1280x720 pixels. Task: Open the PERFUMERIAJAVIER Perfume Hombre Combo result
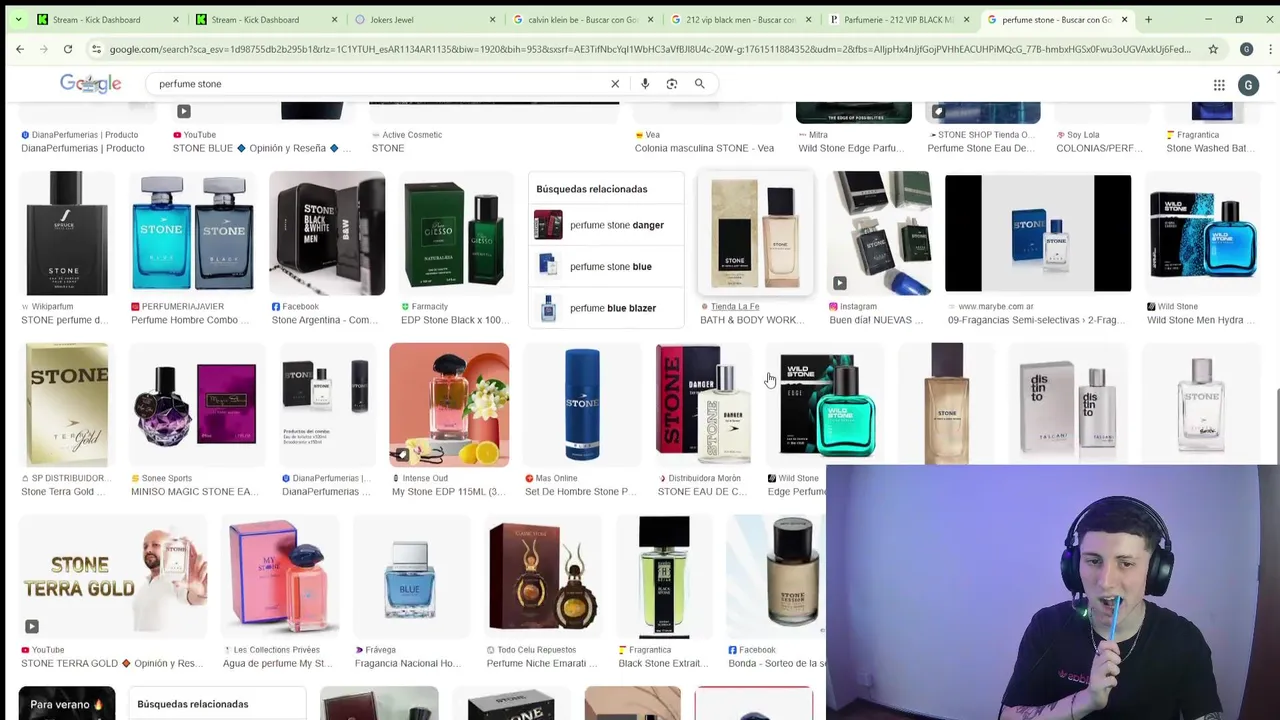pos(191,313)
